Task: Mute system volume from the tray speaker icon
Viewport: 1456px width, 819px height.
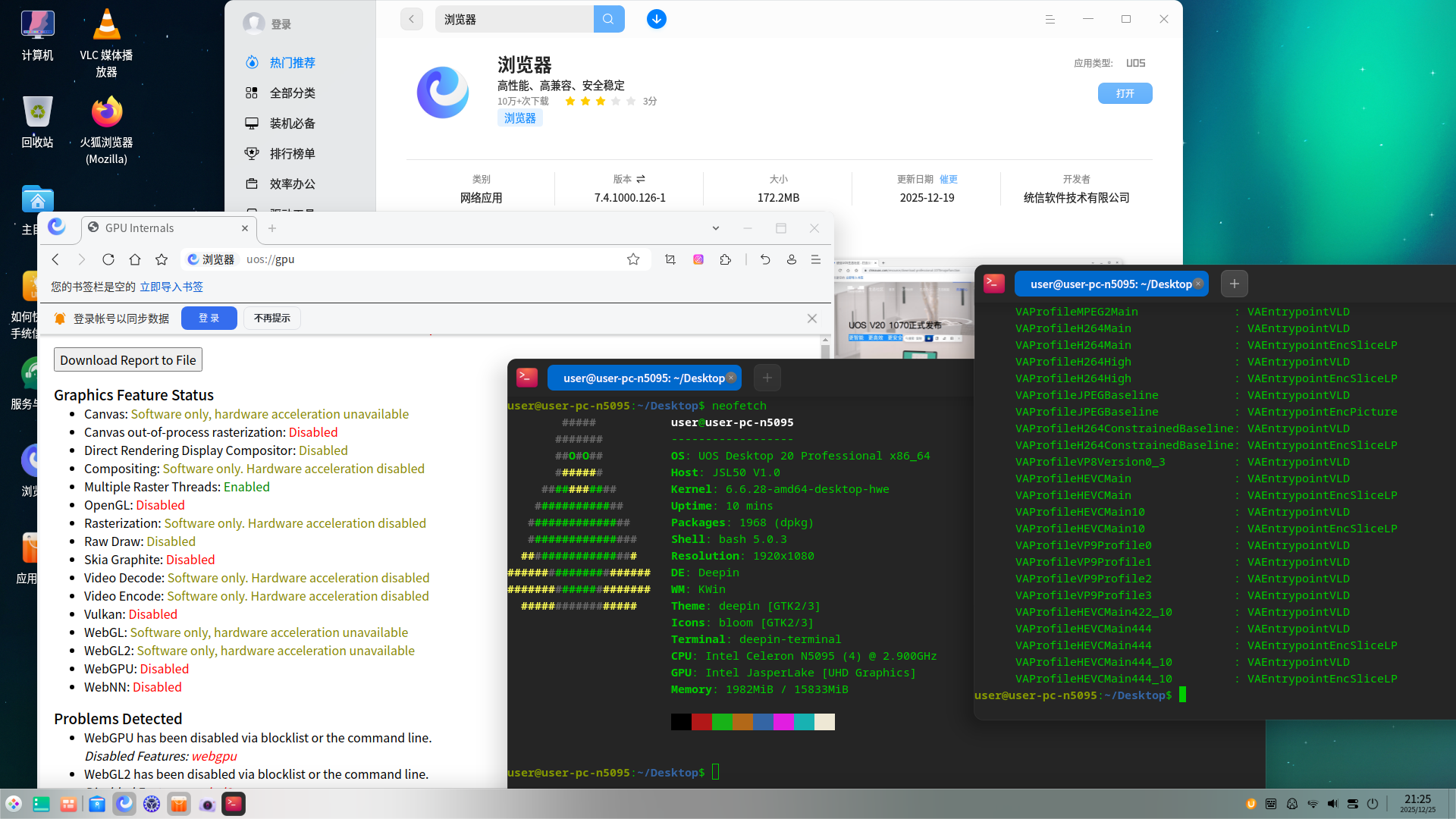Action: tap(1332, 804)
